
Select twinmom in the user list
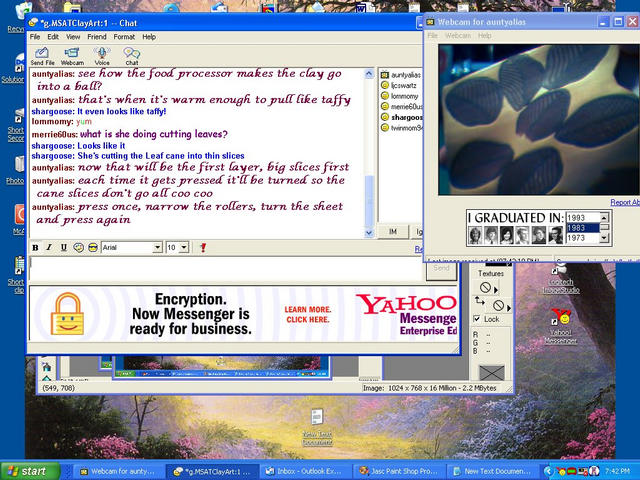401,128
